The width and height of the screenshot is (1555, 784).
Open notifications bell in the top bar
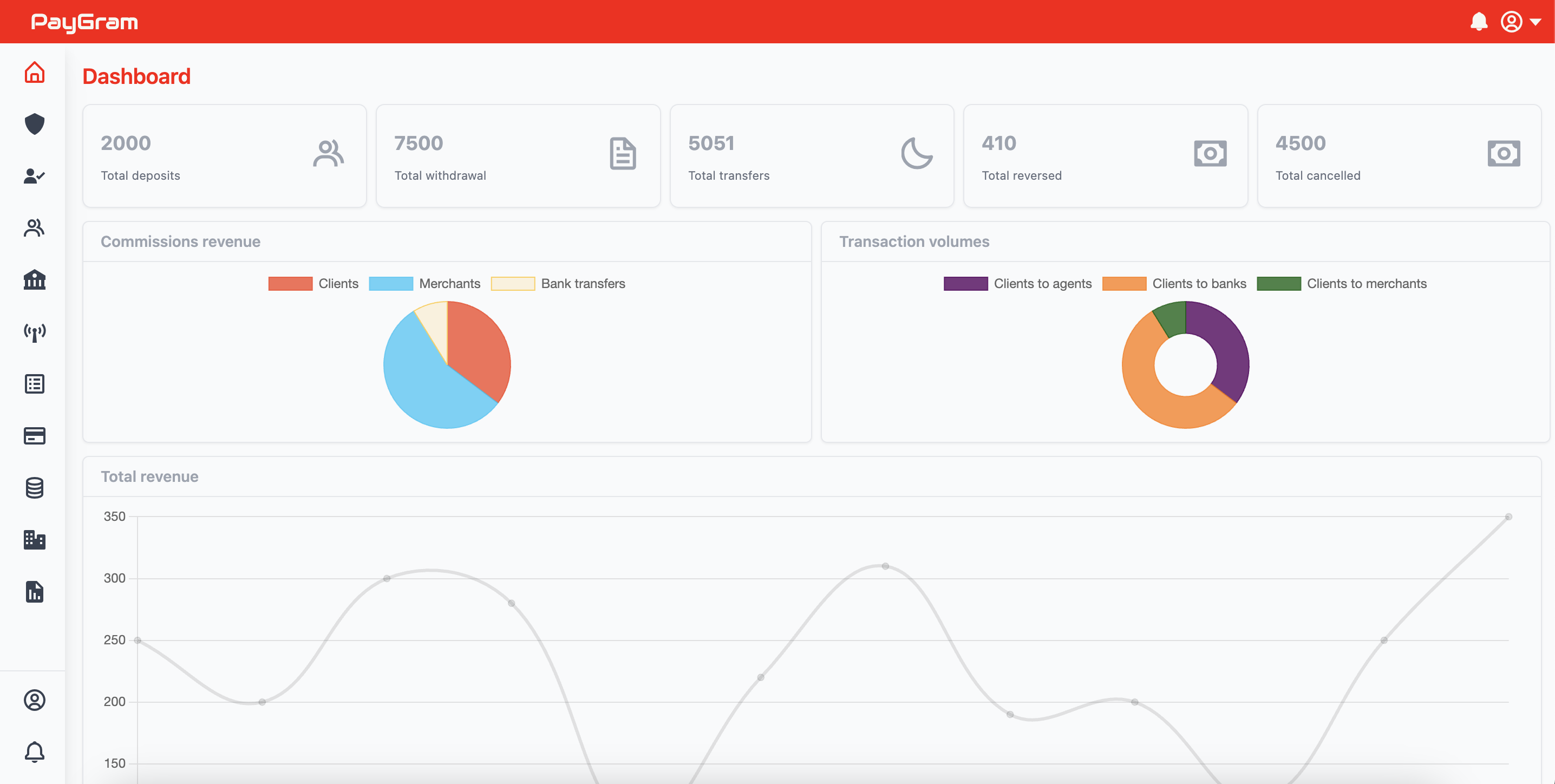click(x=1478, y=22)
